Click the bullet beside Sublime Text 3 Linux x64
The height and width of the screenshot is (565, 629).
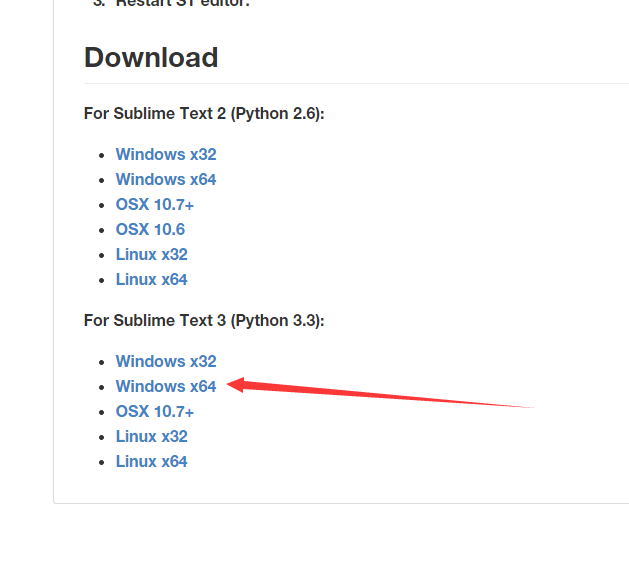(x=101, y=462)
